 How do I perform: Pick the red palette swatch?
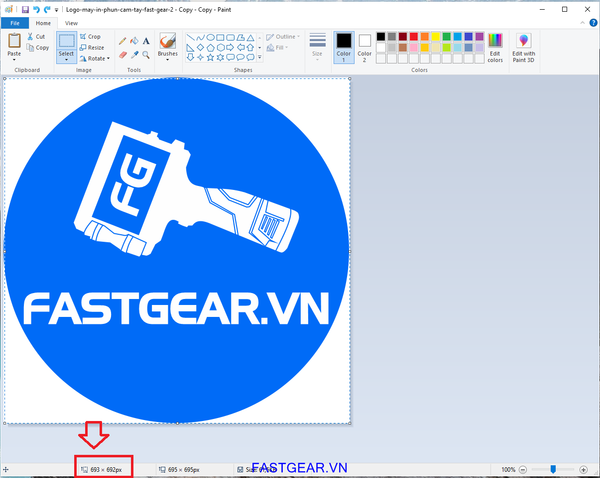click(414, 37)
